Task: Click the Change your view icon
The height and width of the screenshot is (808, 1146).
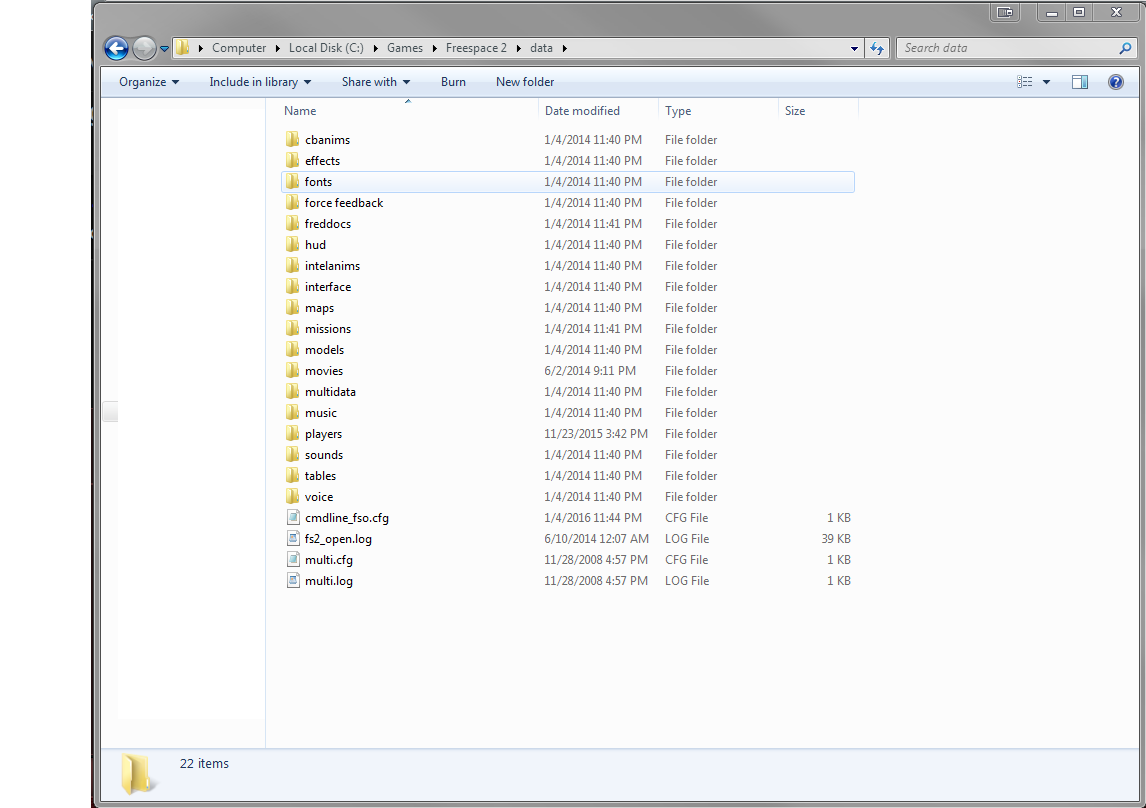Action: tap(1025, 82)
